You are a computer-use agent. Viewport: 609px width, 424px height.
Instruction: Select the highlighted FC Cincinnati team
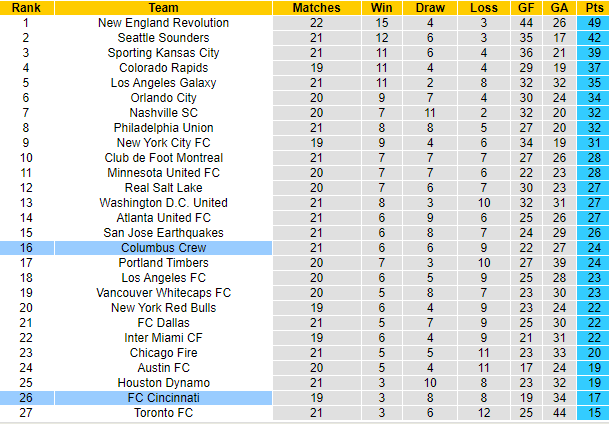coord(163,398)
